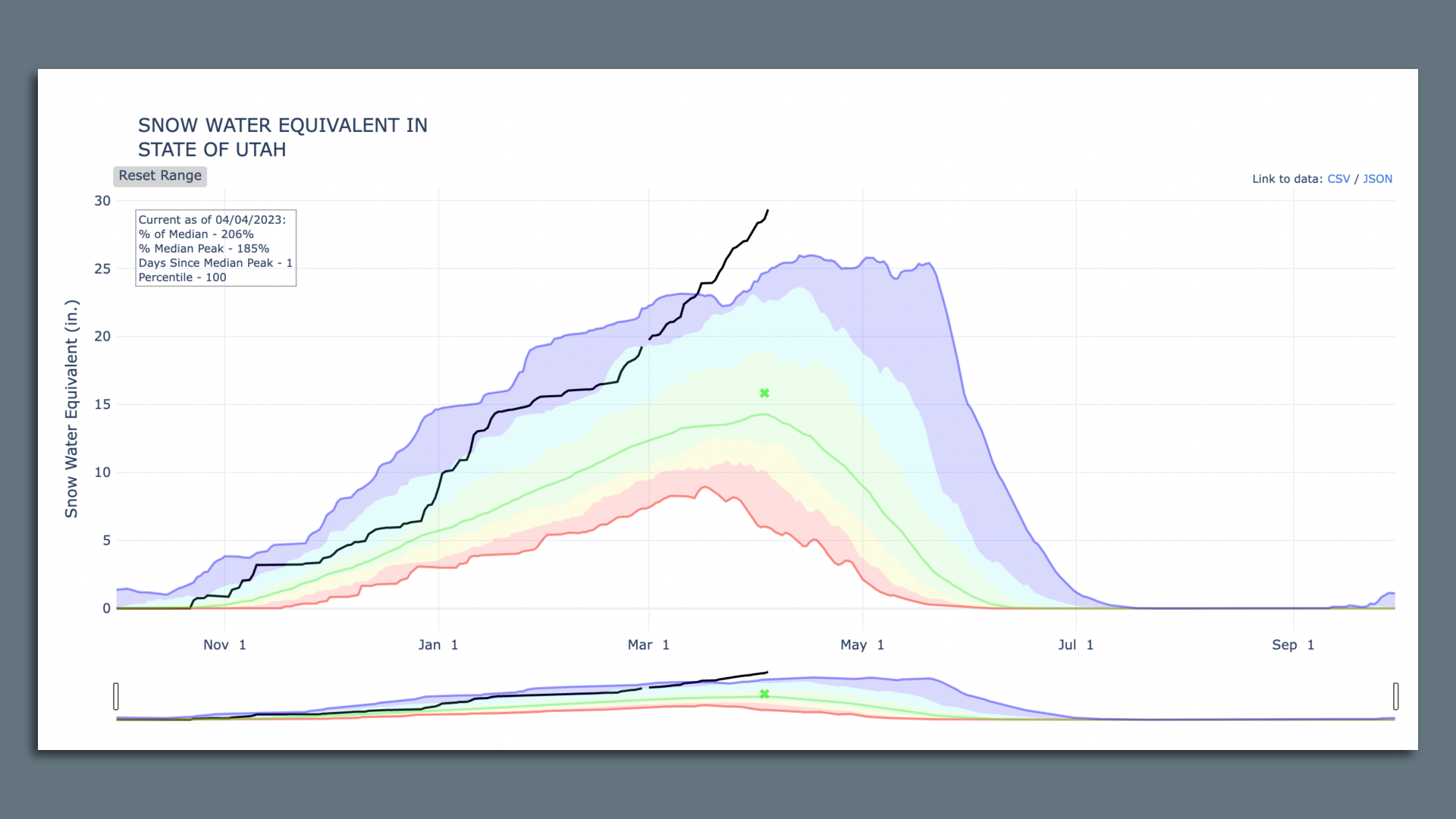
Task: Click the Mar 1 axis label
Action: pyautogui.click(x=649, y=645)
